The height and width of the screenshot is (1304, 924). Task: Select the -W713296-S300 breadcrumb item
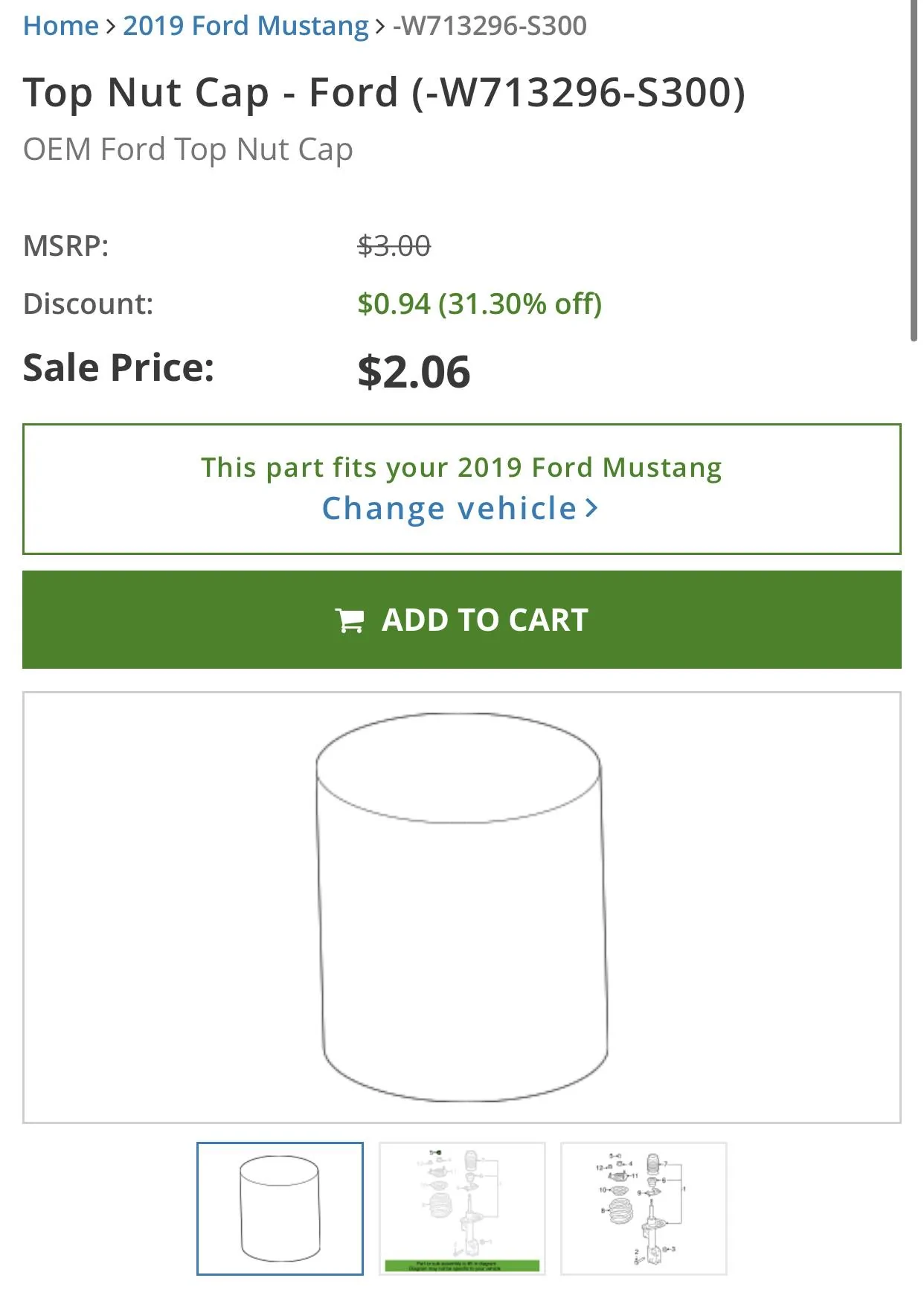490,26
